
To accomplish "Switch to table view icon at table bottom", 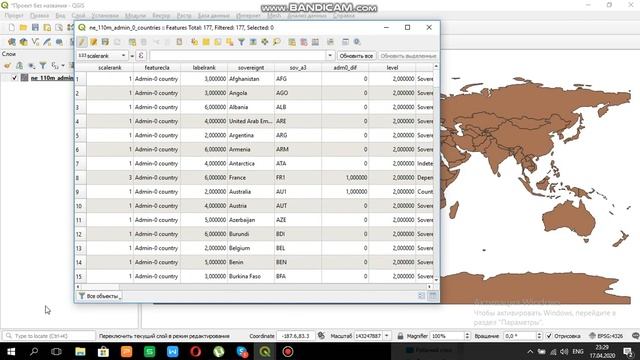I will [433, 296].
